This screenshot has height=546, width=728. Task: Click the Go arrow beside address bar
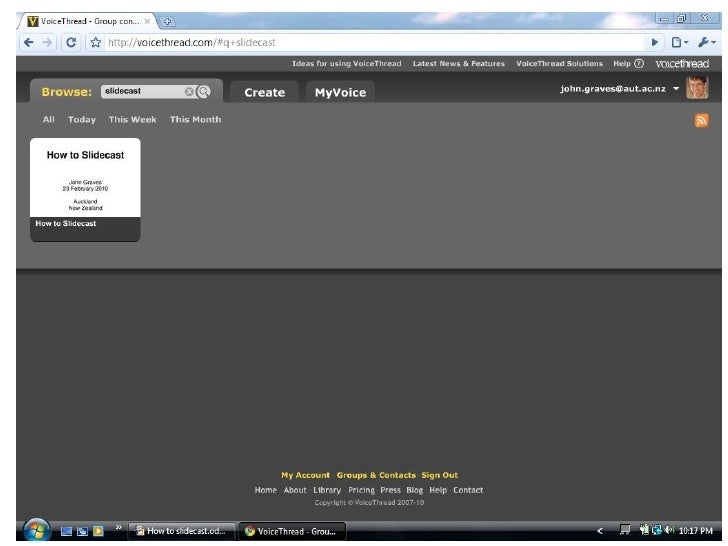(655, 43)
